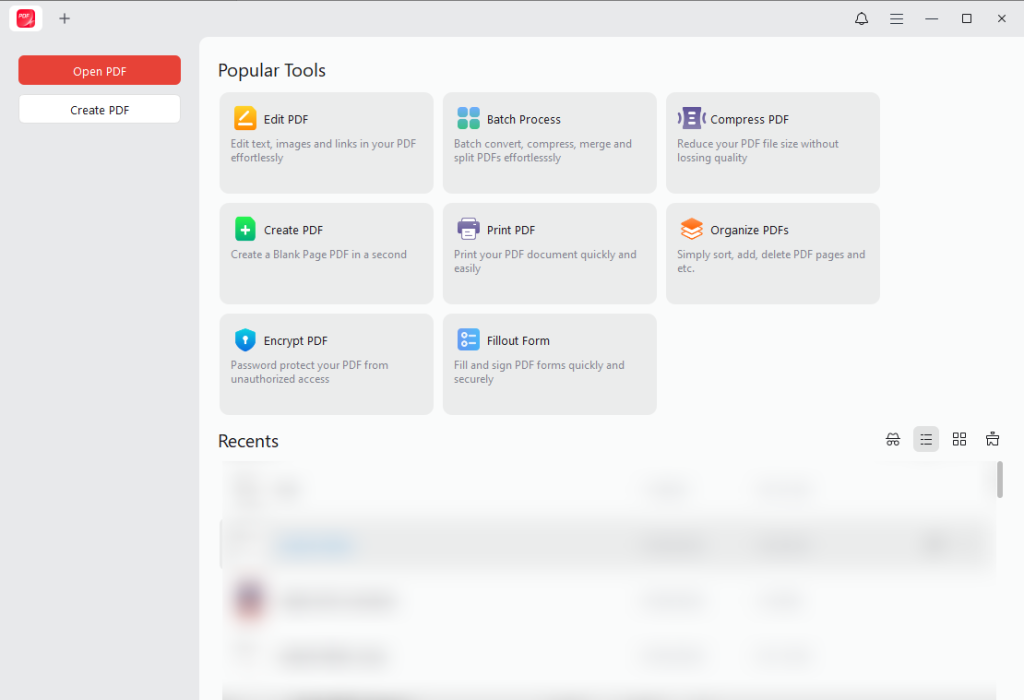Click the Edit PDF pencil icon

[245, 118]
